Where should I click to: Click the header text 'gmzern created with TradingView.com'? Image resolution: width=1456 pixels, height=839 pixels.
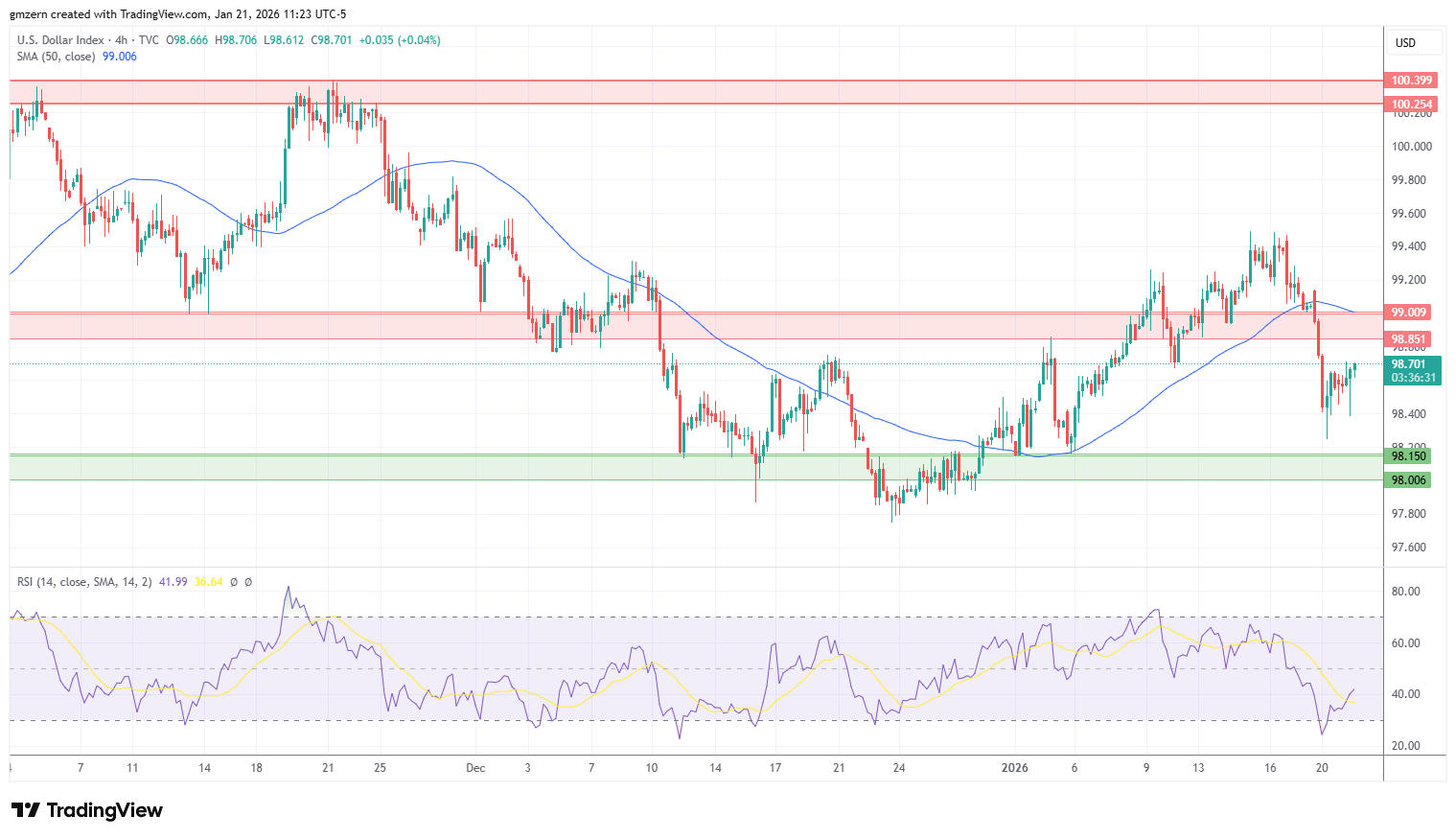pos(109,14)
